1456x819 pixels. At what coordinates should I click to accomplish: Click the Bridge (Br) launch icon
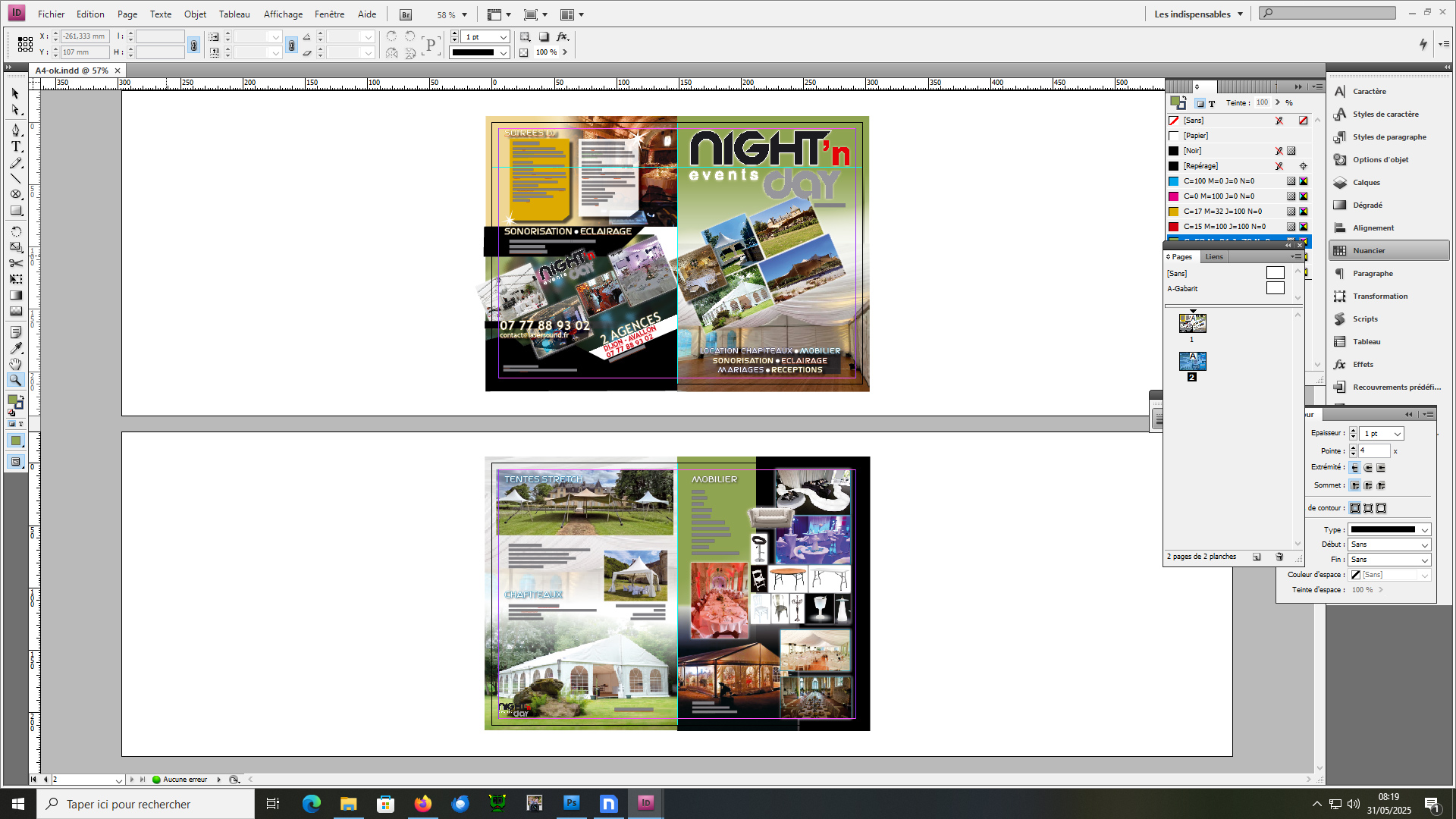tap(406, 14)
